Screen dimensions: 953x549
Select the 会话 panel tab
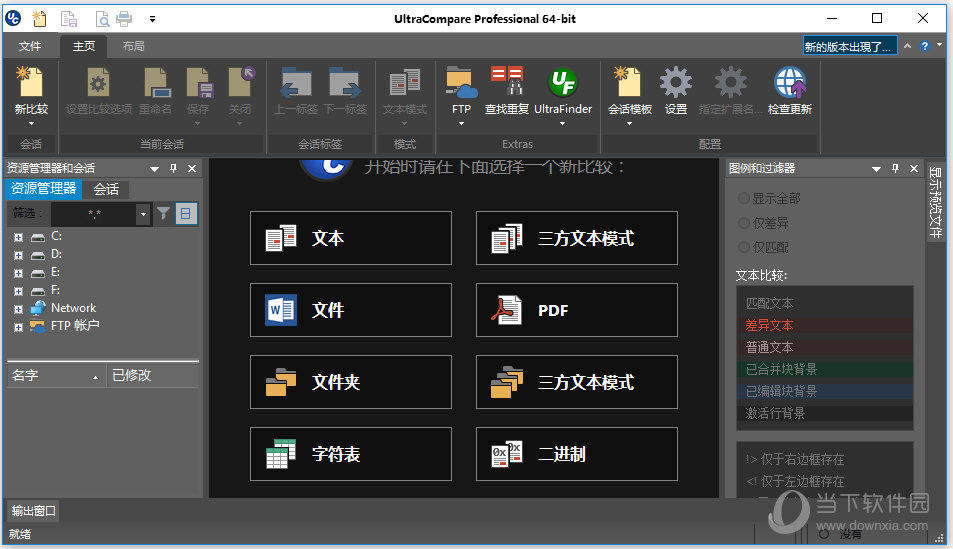106,189
